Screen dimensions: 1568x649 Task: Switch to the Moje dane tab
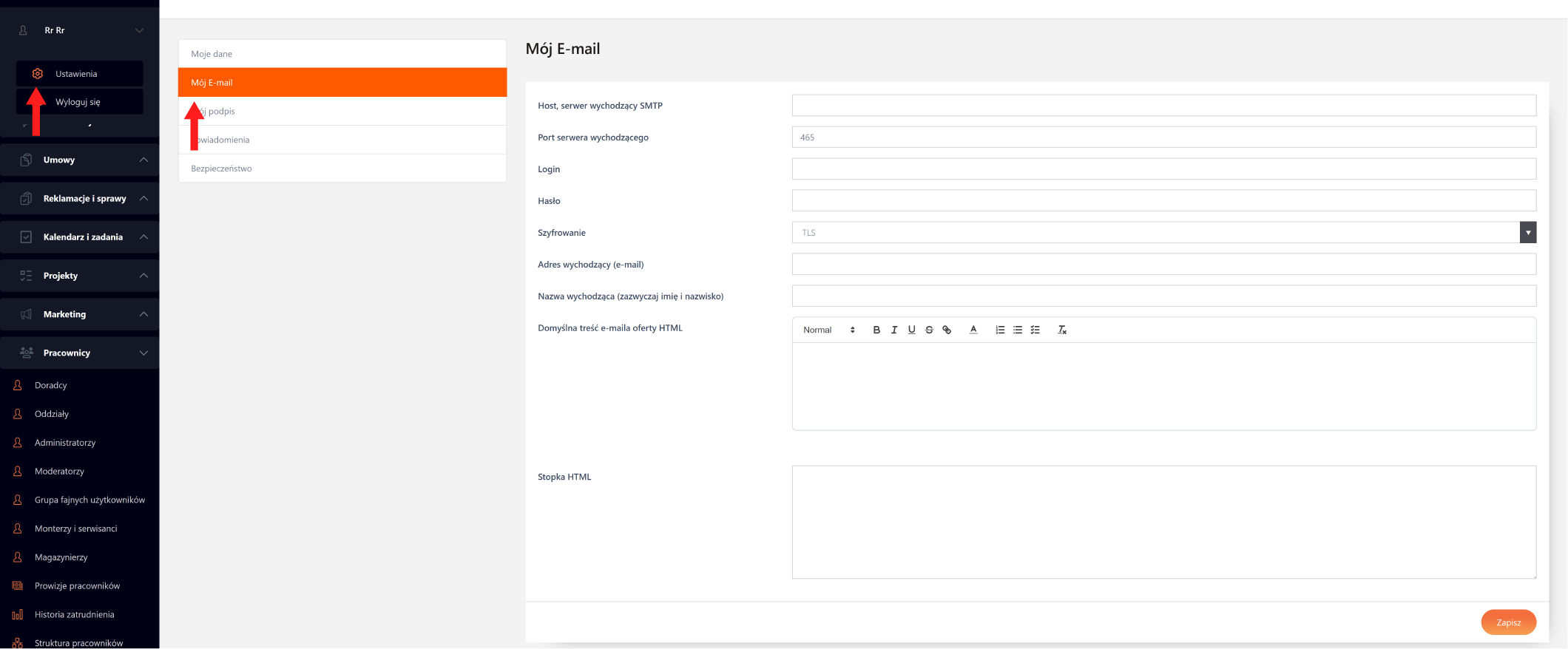342,54
